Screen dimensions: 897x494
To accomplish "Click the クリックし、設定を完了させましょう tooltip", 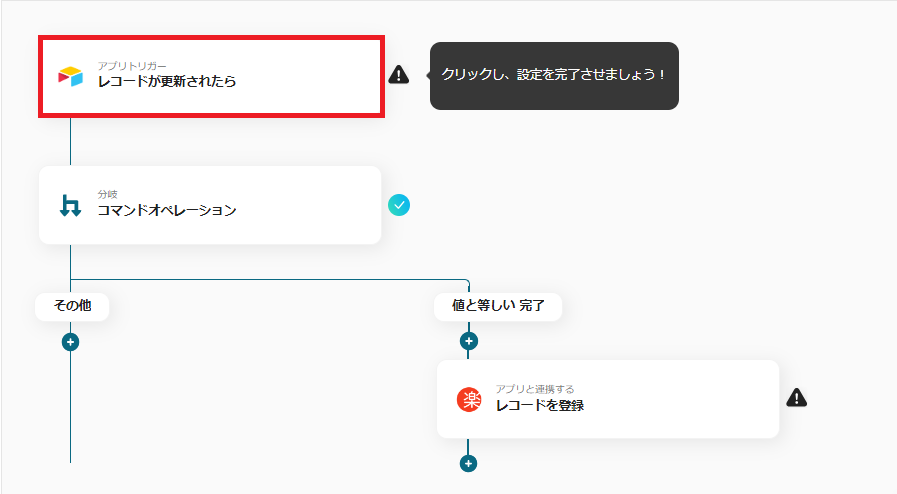I will tap(554, 76).
